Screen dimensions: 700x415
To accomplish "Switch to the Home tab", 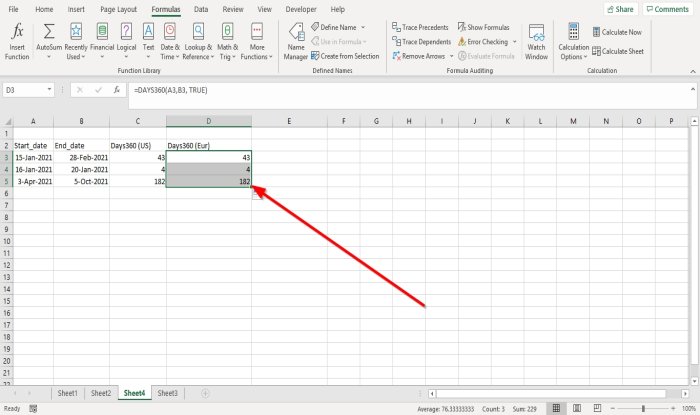I will pos(44,9).
